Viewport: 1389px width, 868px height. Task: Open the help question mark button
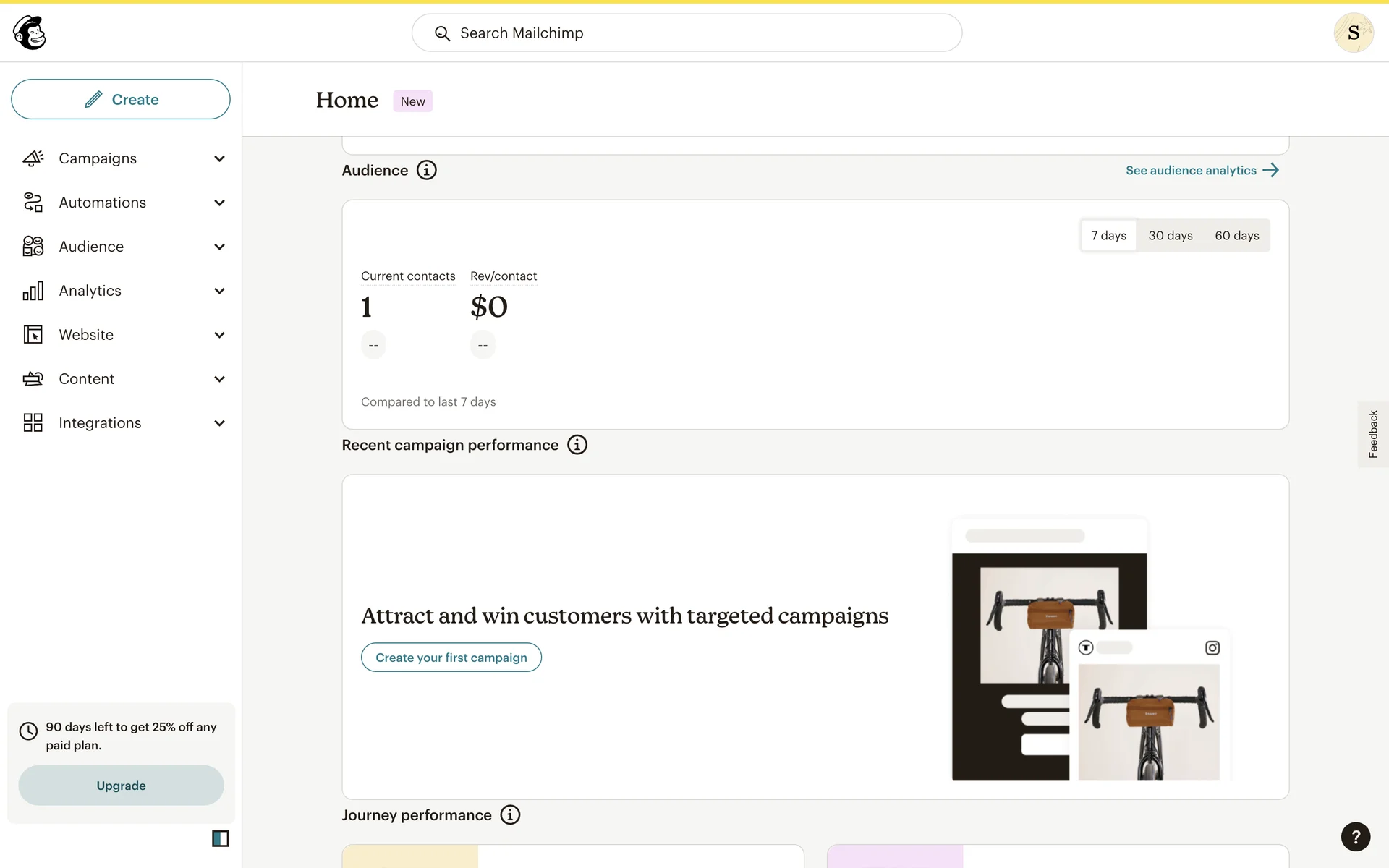[1355, 837]
